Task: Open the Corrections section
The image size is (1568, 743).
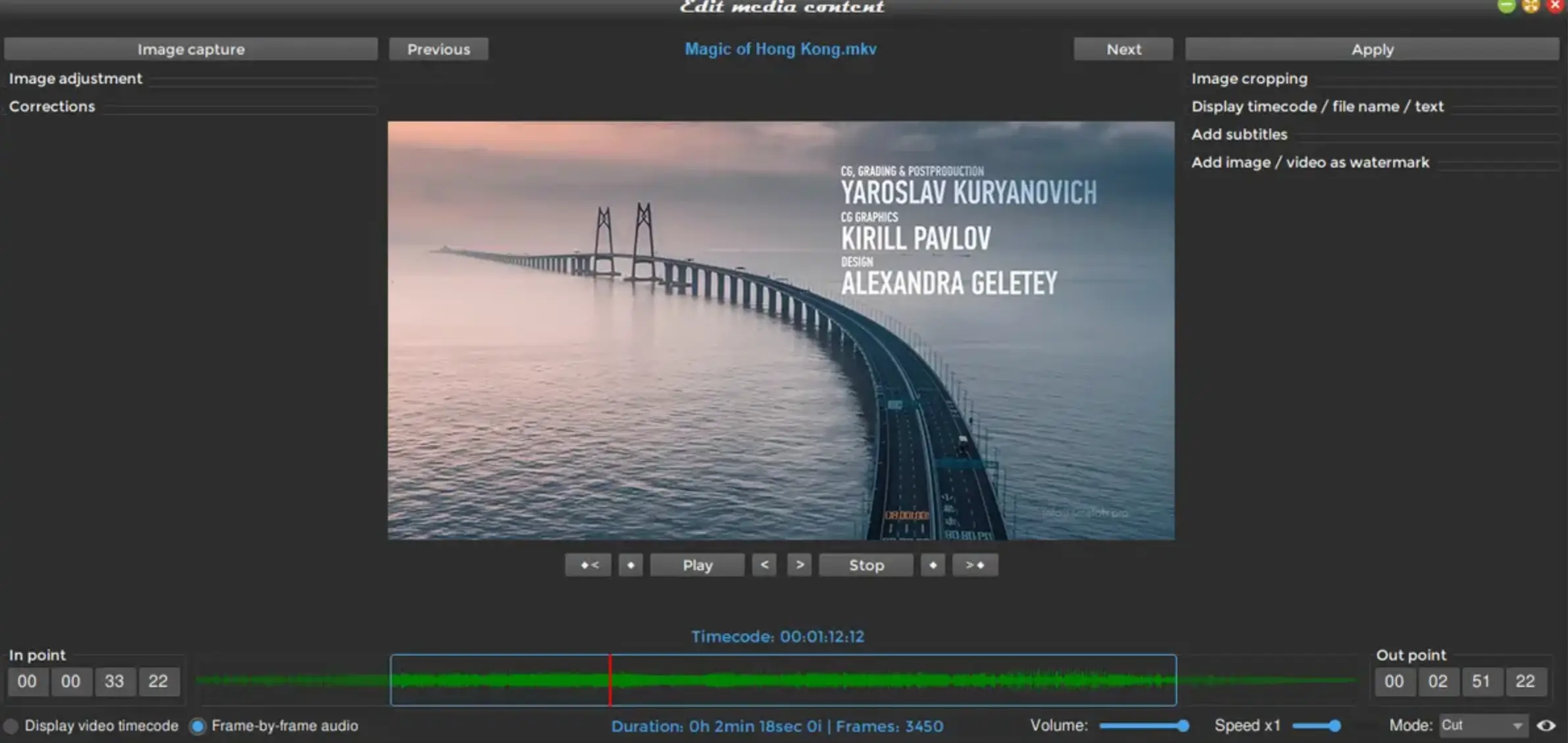Action: [x=52, y=107]
